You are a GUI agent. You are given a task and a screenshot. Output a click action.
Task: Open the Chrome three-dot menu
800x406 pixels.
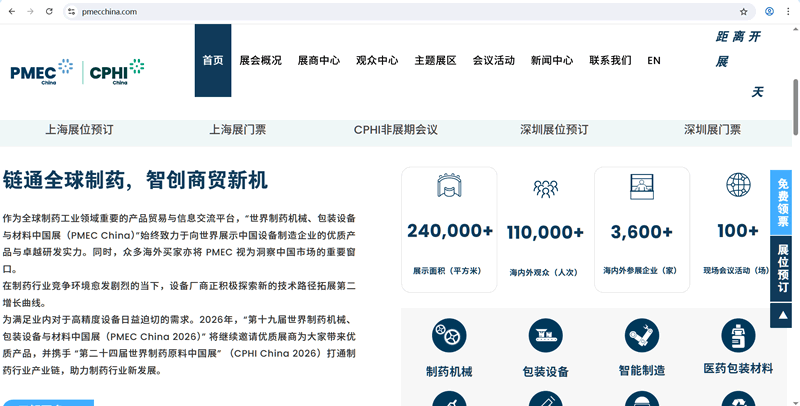[788, 12]
